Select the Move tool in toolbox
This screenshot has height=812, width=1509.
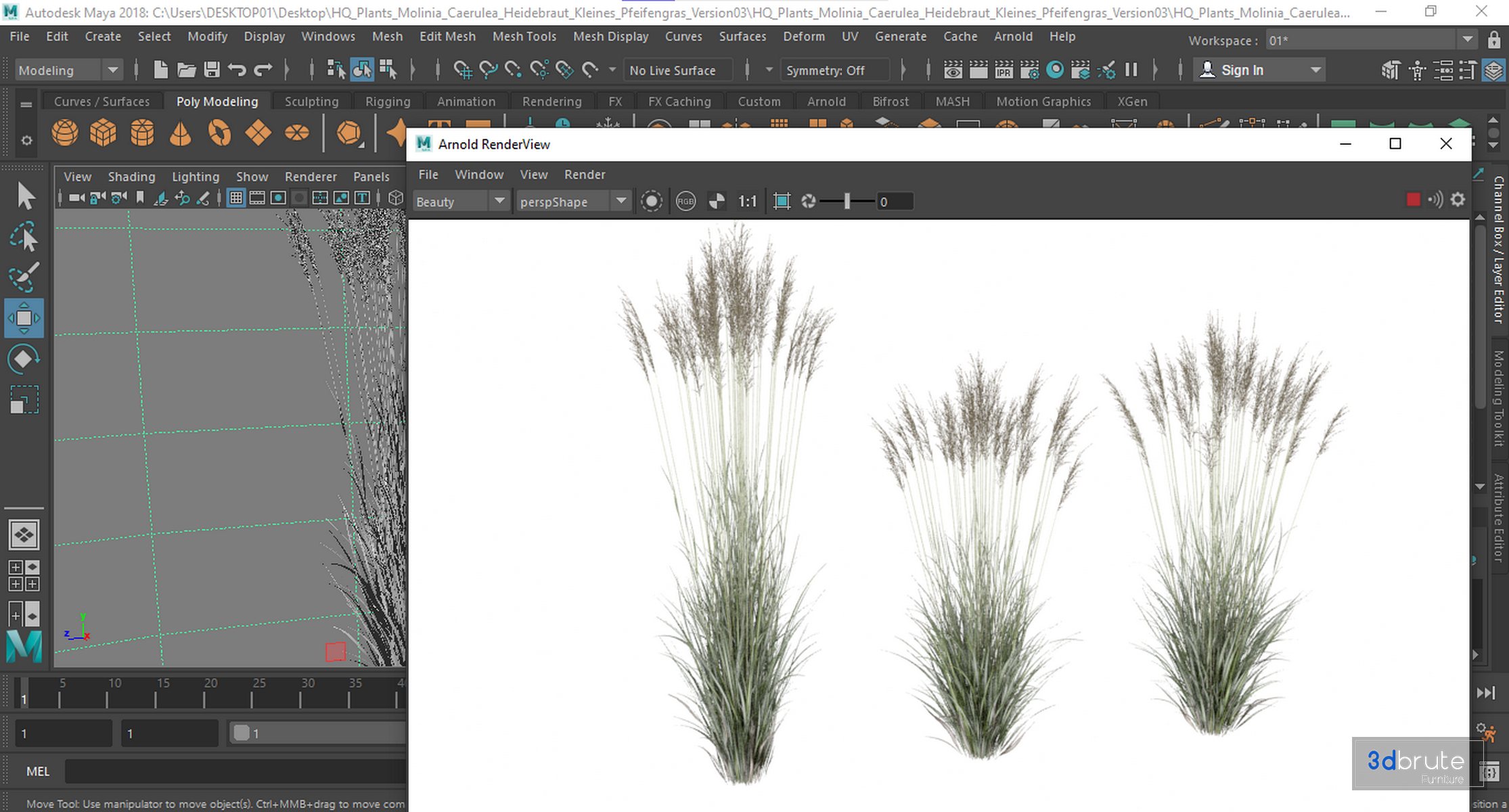pyautogui.click(x=24, y=317)
